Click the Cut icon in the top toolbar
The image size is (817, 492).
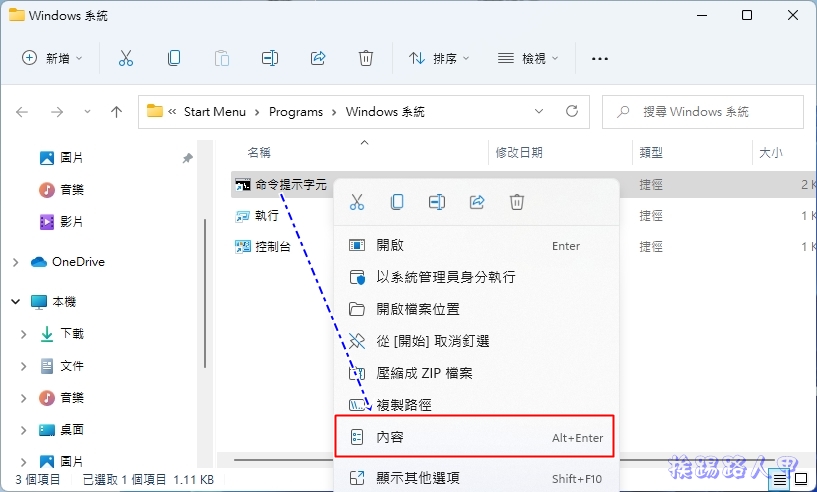[126, 58]
